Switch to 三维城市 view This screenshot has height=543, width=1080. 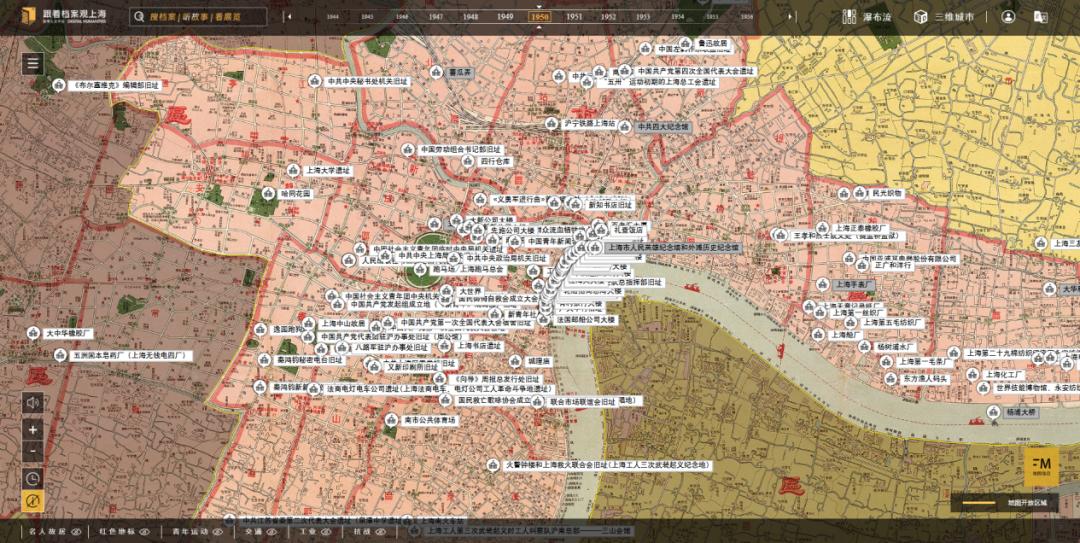click(943, 17)
